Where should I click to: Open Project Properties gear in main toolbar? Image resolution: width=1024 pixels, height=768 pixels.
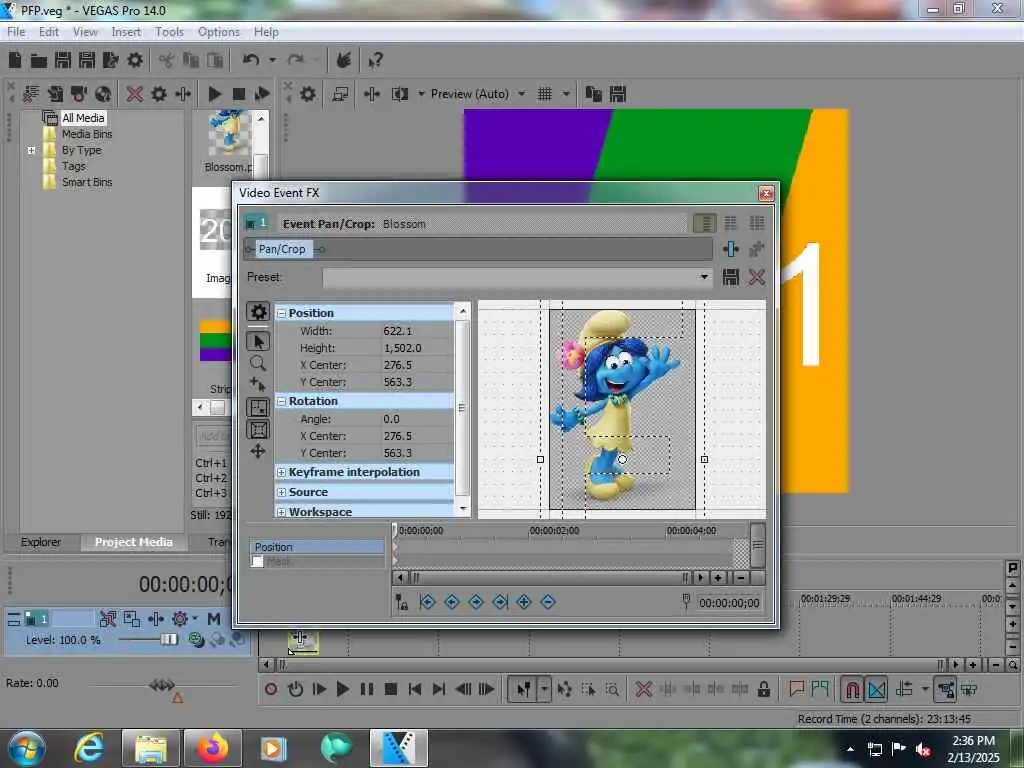pos(135,61)
